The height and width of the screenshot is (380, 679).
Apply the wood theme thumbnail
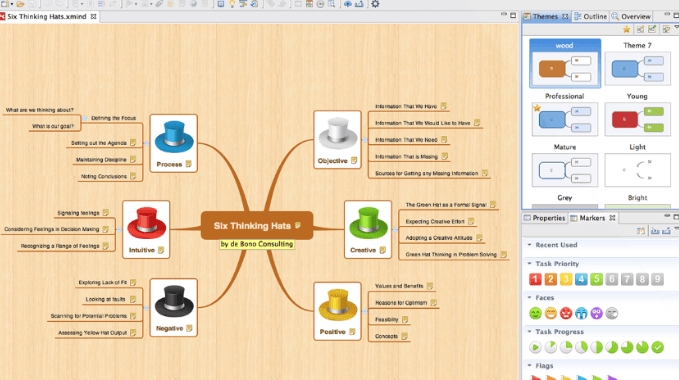tap(565, 64)
